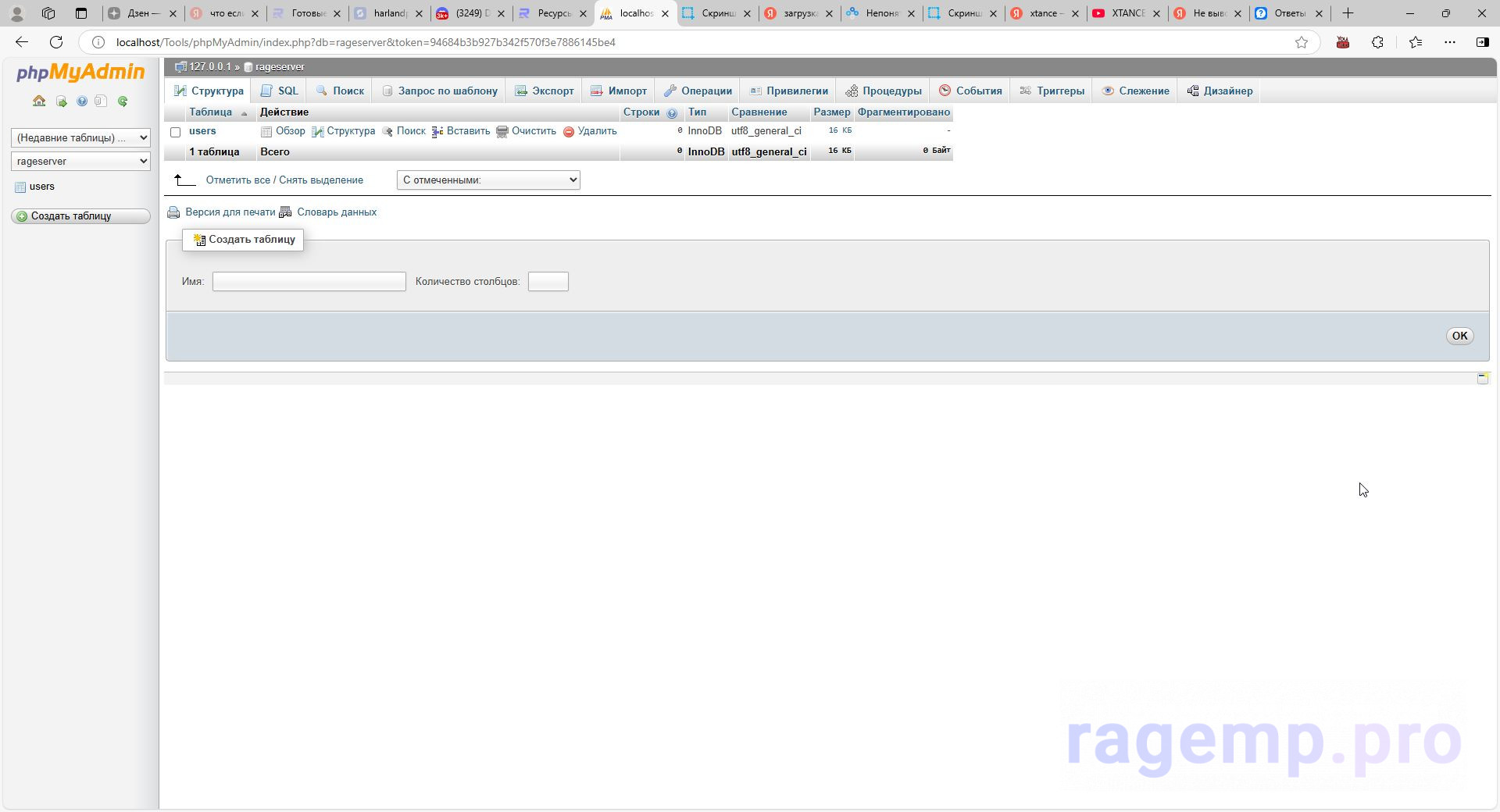Click the 127.0.0.1 server icon in breadcrumb
1500x812 pixels.
click(180, 67)
